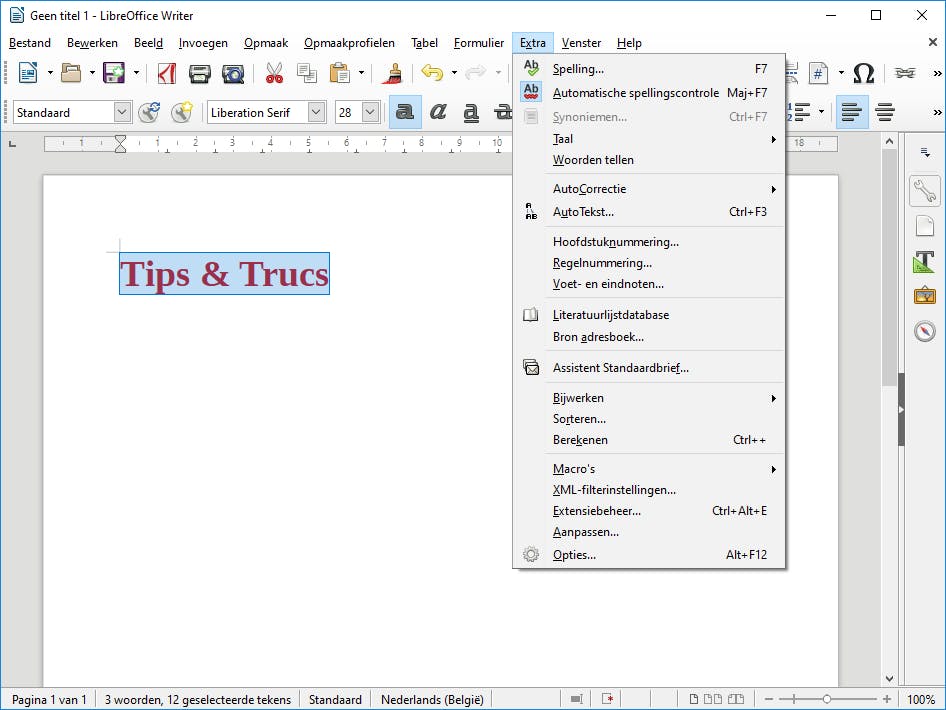Insert a page number field icon

pos(818,73)
